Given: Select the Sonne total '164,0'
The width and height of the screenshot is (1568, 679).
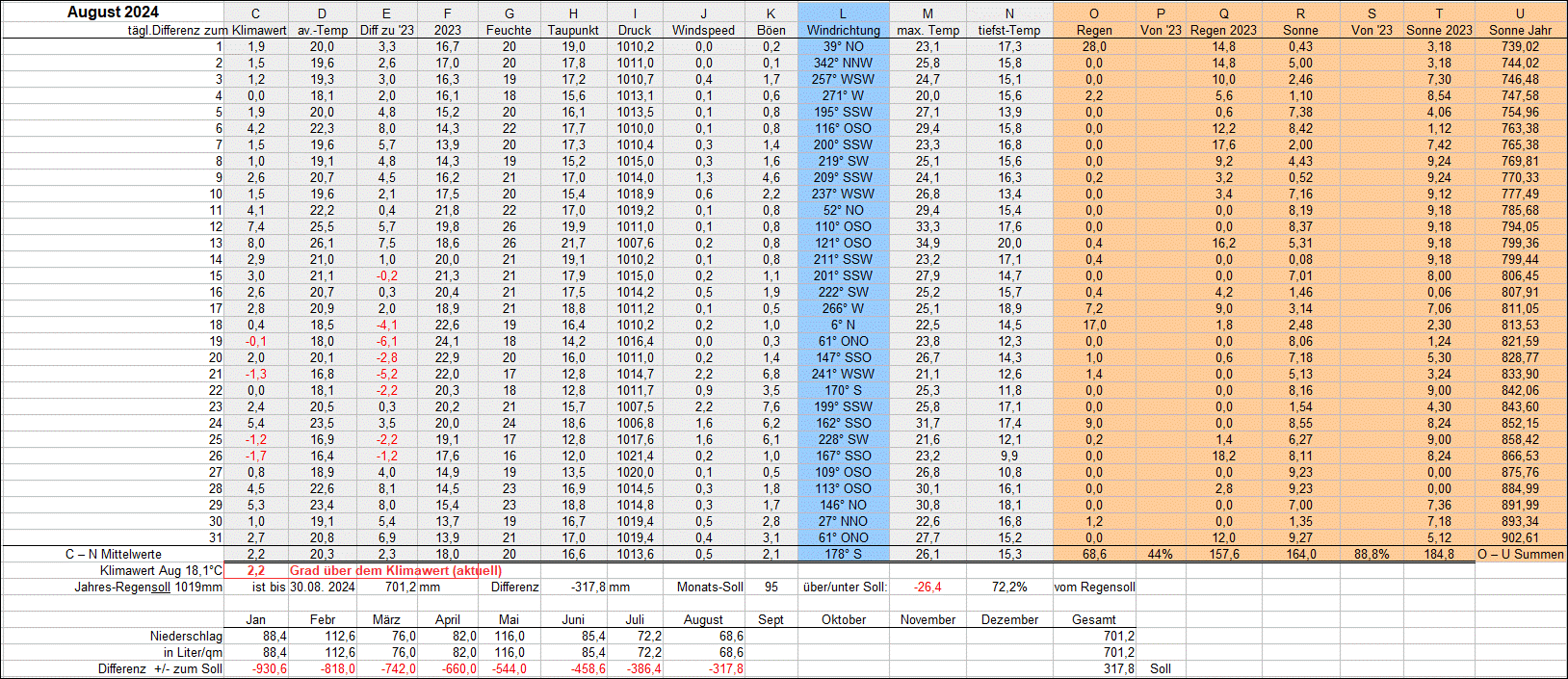Looking at the screenshot, I should point(1300,554).
